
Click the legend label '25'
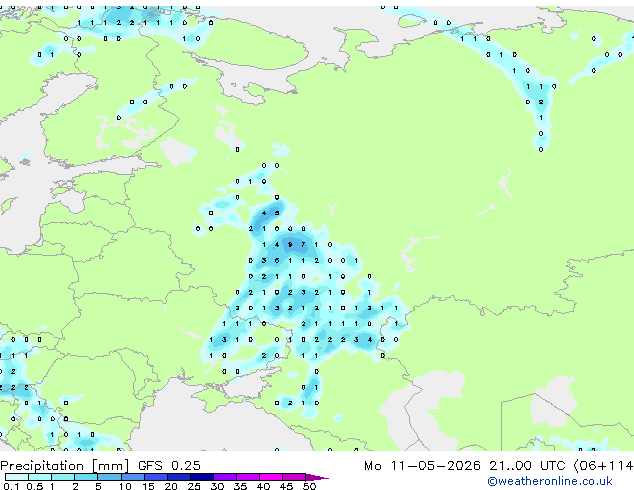(194, 486)
